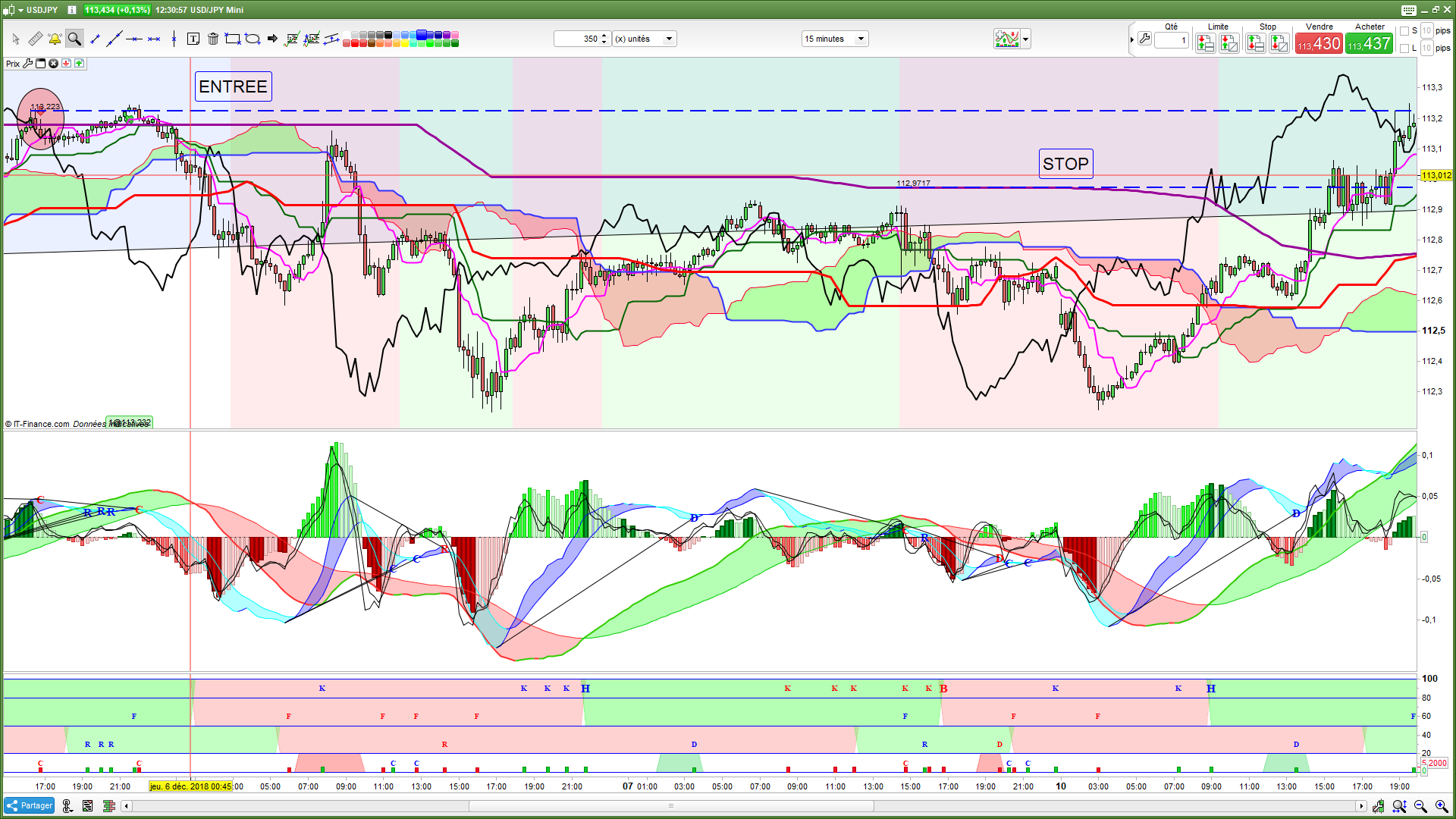The height and width of the screenshot is (819, 1456).
Task: Click the Qté quantity input field
Action: point(1172,40)
